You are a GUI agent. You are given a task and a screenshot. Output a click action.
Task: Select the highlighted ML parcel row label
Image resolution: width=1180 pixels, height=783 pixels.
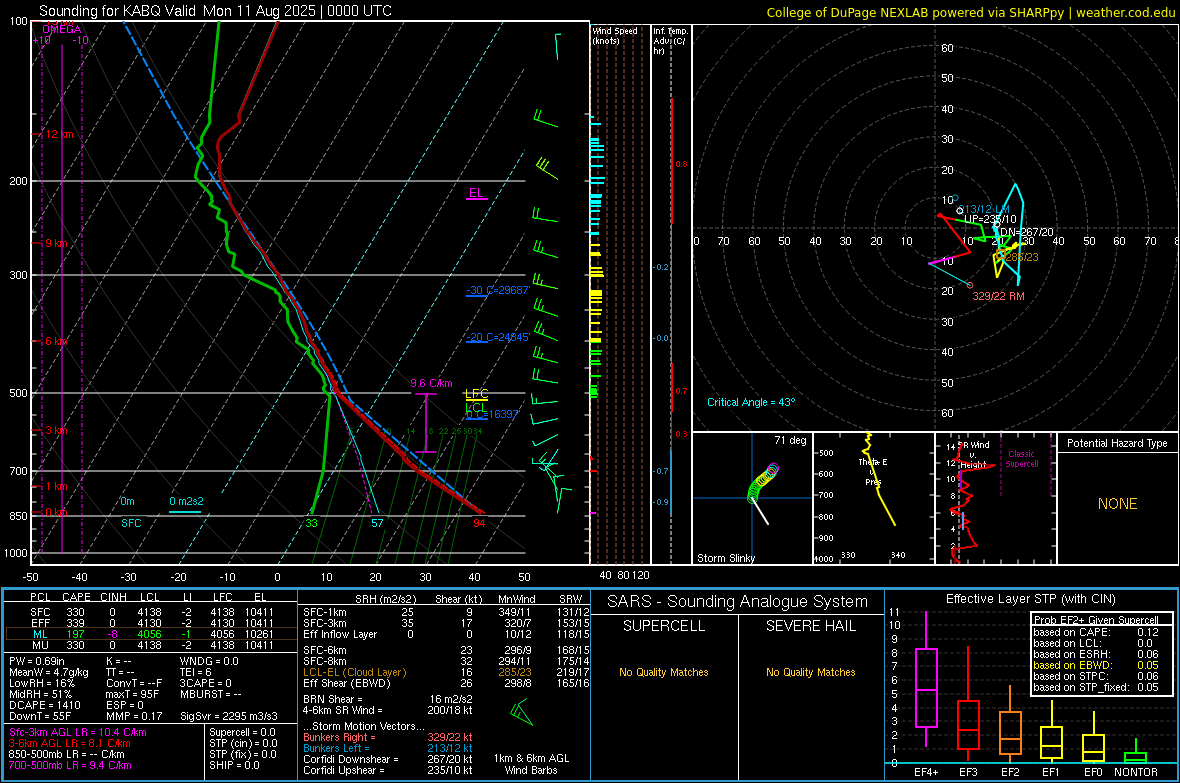(x=40, y=634)
